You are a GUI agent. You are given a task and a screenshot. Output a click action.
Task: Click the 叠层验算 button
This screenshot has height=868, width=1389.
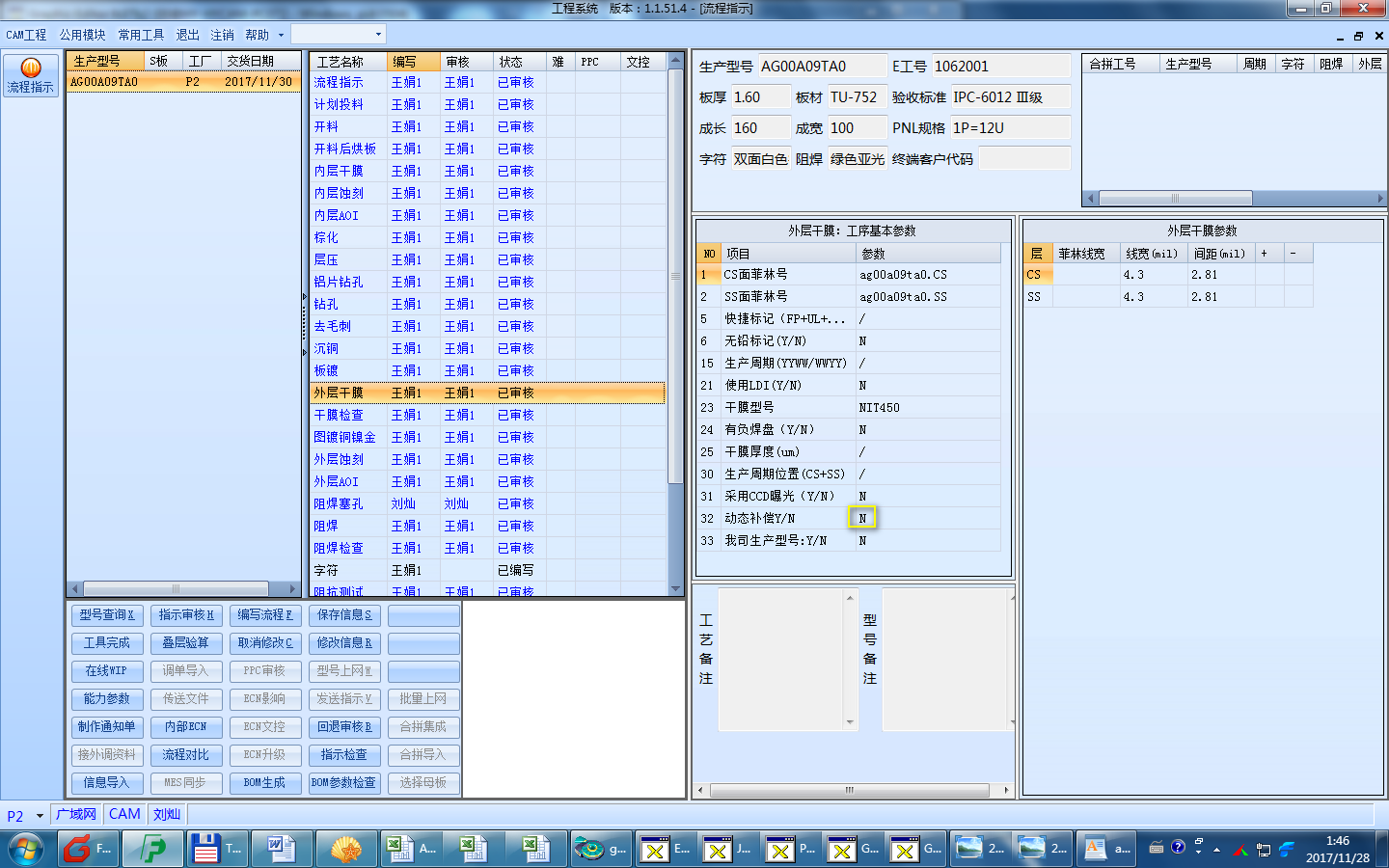(x=186, y=643)
